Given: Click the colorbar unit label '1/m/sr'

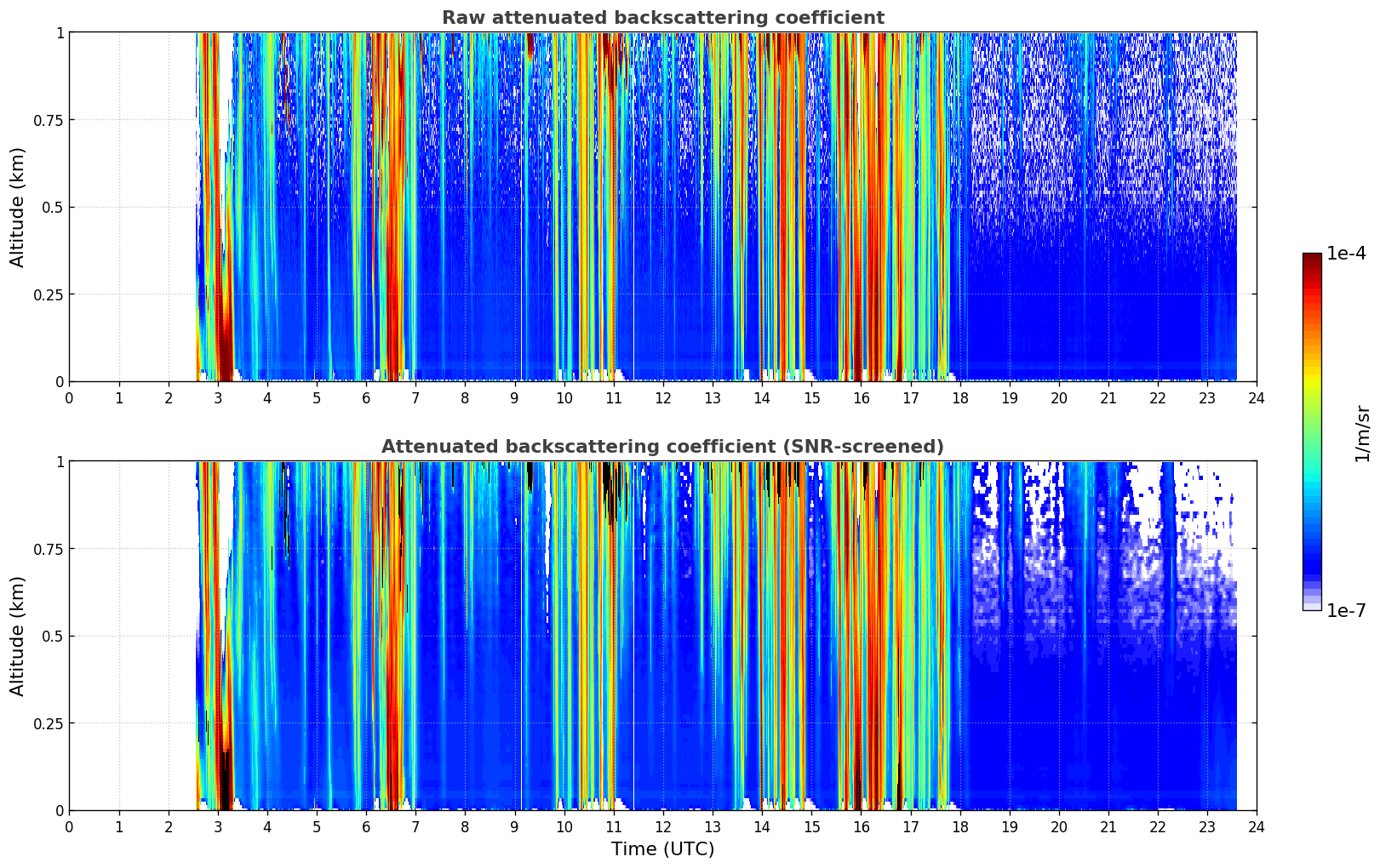Looking at the screenshot, I should pyautogui.click(x=1362, y=433).
